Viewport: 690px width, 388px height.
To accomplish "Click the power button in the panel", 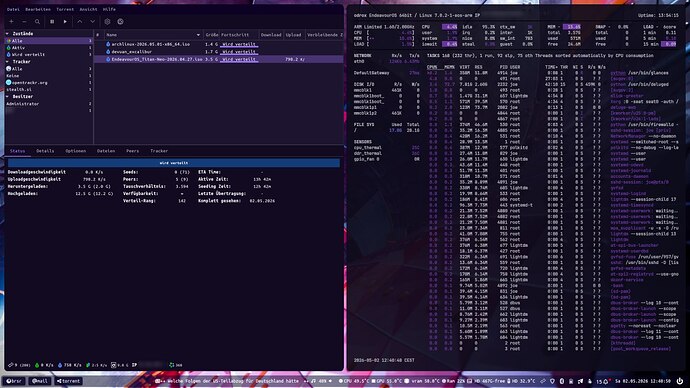I will (x=679, y=381).
